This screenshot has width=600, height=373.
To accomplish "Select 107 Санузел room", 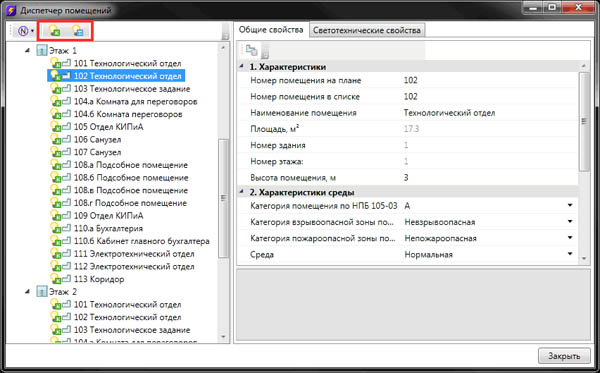I will 97,152.
